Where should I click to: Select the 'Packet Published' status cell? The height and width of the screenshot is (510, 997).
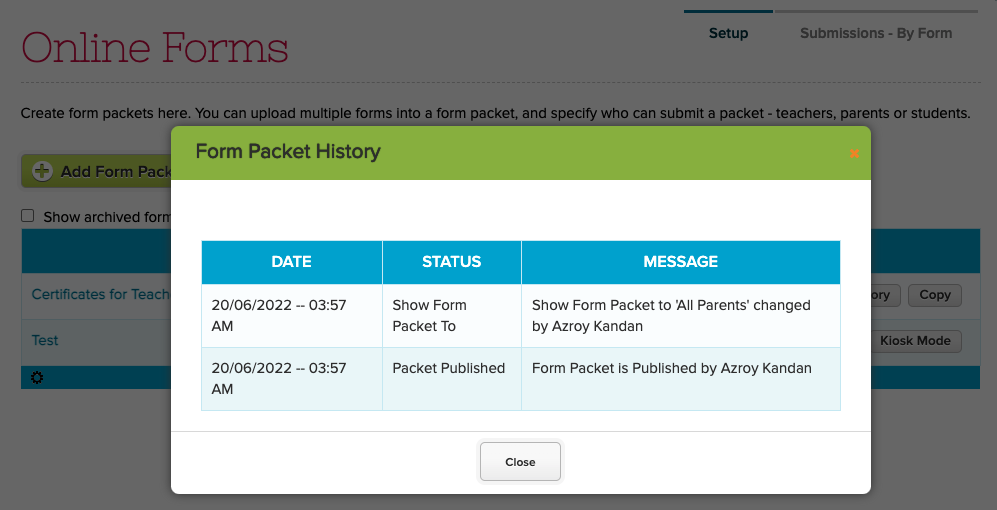(449, 368)
